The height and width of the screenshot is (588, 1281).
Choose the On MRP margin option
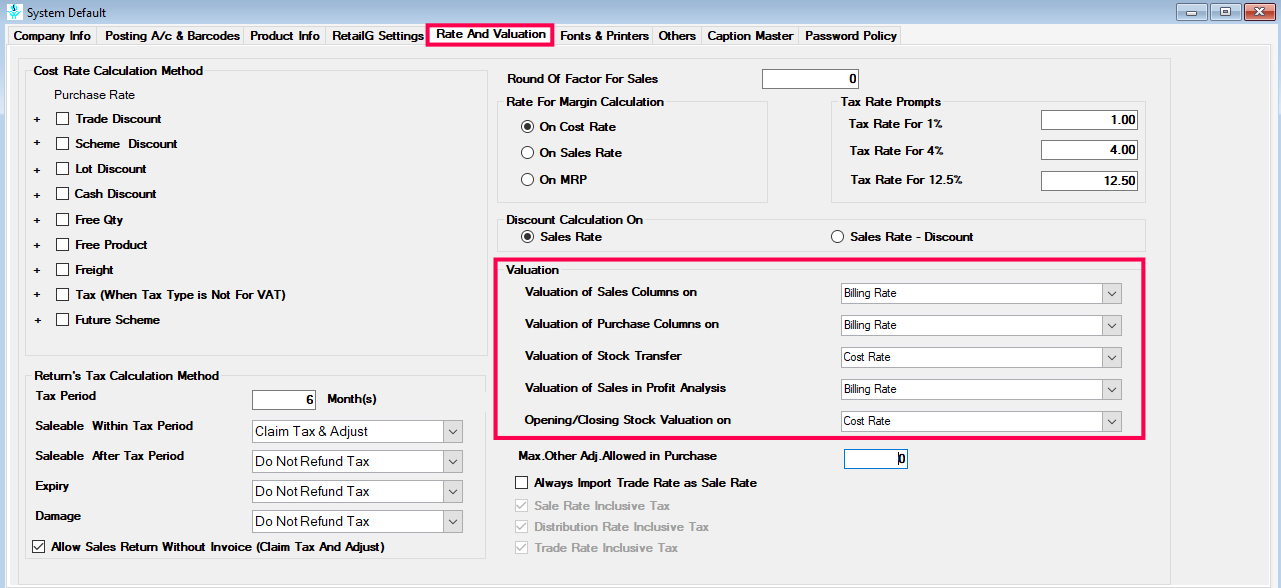528,180
